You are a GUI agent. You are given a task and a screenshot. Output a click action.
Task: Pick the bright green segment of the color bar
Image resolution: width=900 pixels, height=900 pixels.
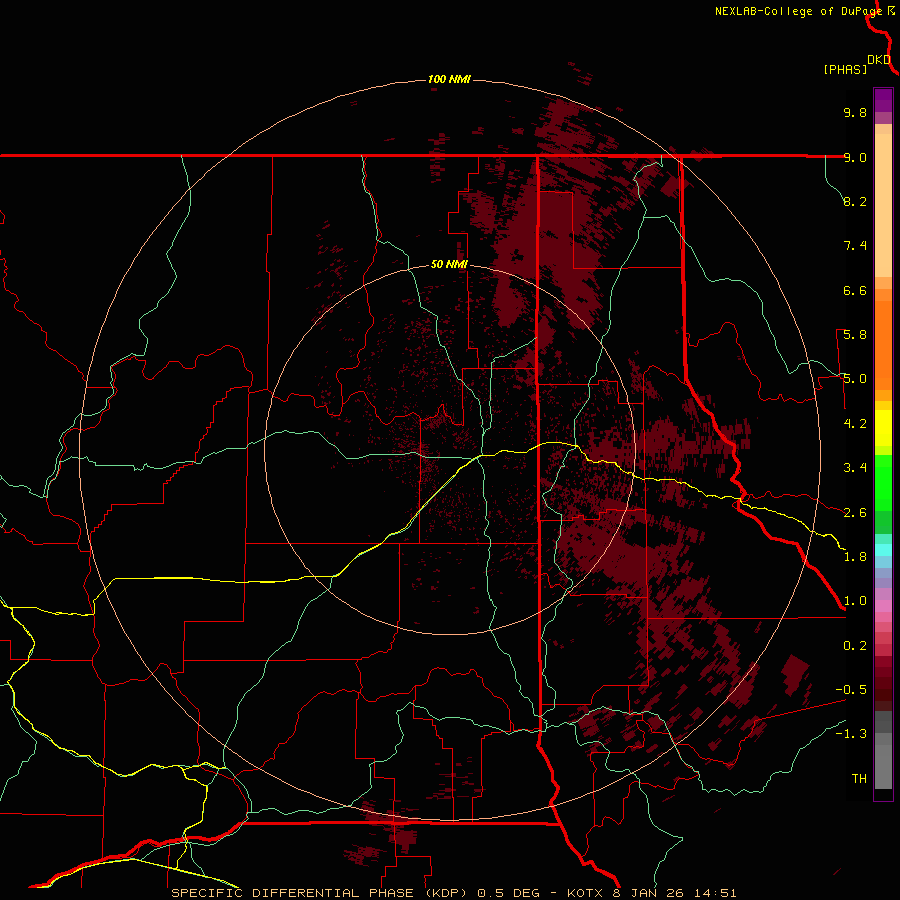pos(883,482)
